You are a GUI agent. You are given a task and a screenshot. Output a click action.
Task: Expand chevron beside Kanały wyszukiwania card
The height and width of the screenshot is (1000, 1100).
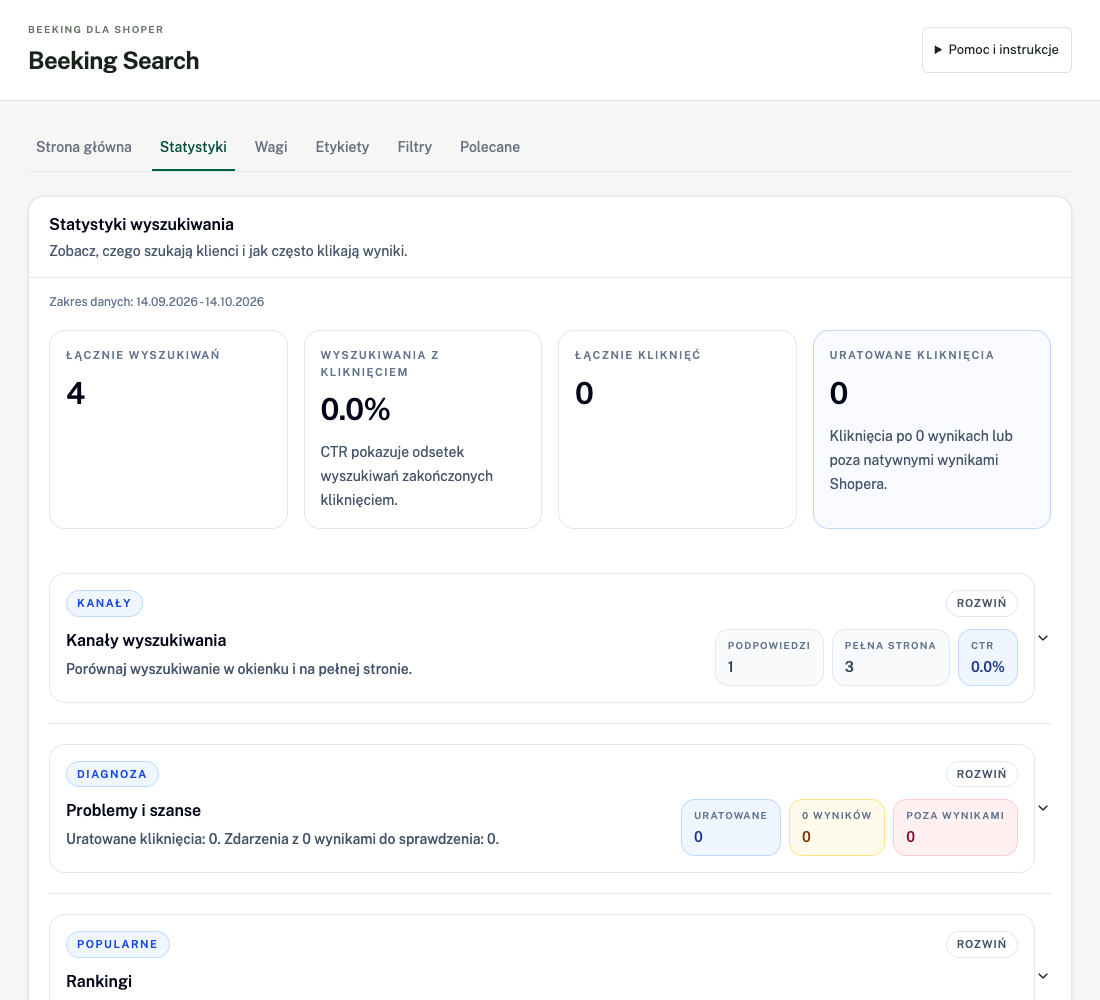click(1043, 638)
